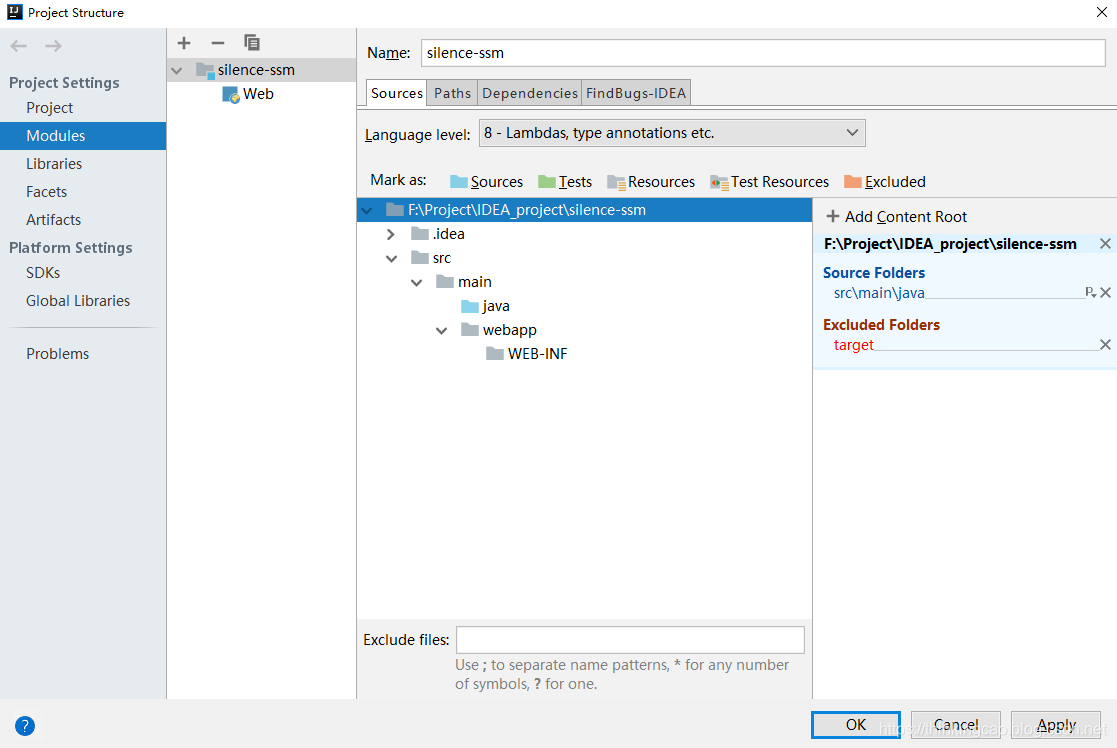This screenshot has height=748, width=1117.
Task: Add a new module with plus icon
Action: point(184,43)
